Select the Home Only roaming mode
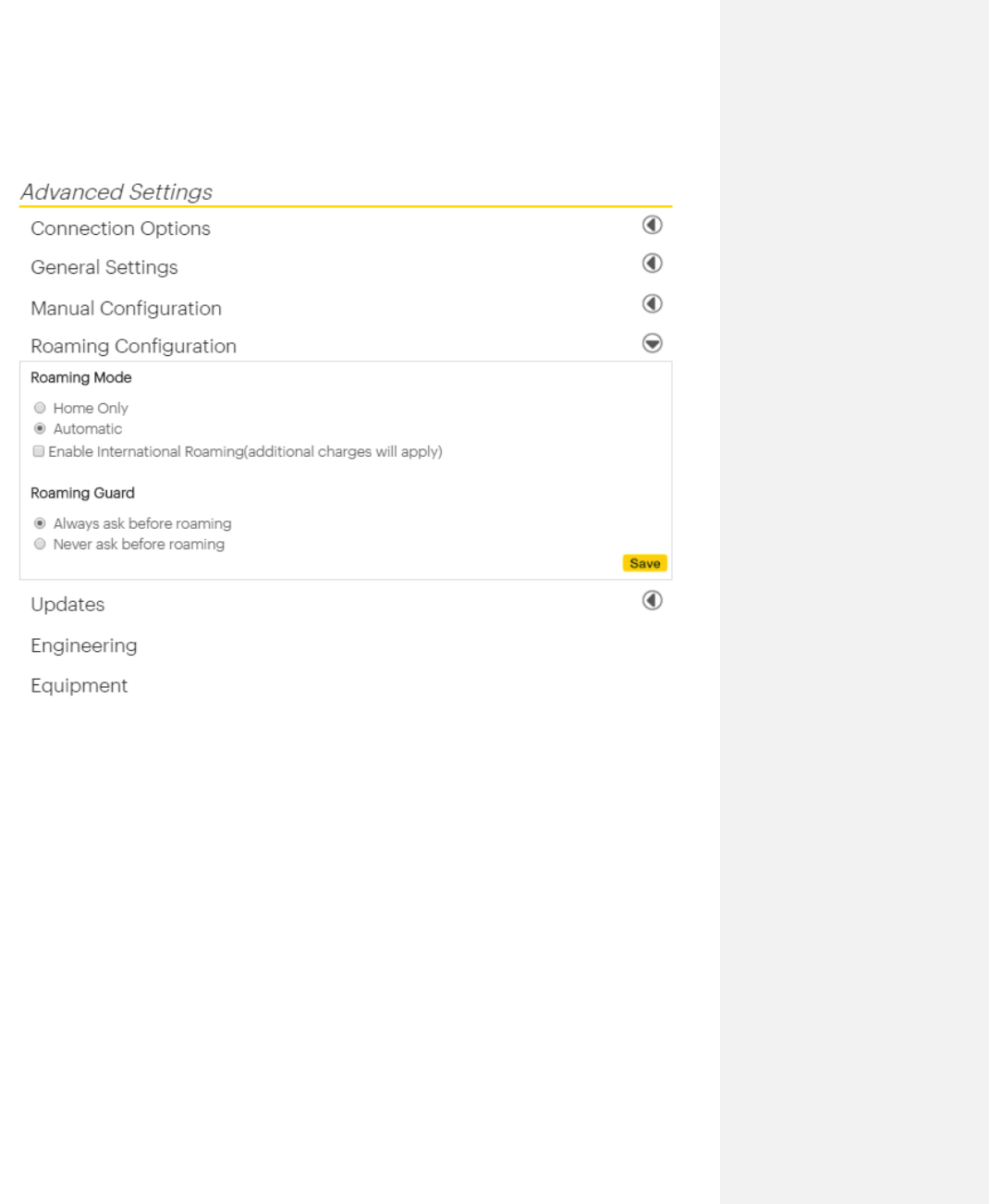 click(x=40, y=408)
